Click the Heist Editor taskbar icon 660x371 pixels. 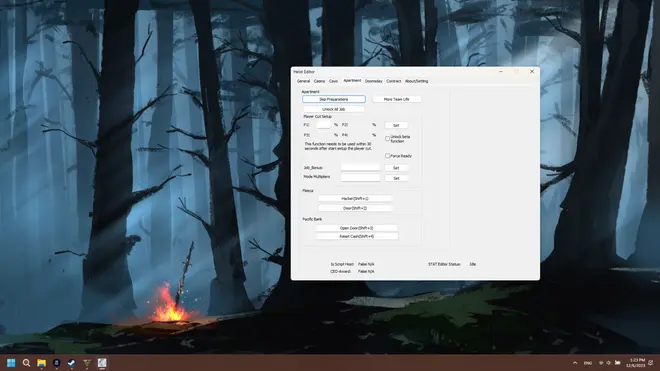(x=102, y=363)
